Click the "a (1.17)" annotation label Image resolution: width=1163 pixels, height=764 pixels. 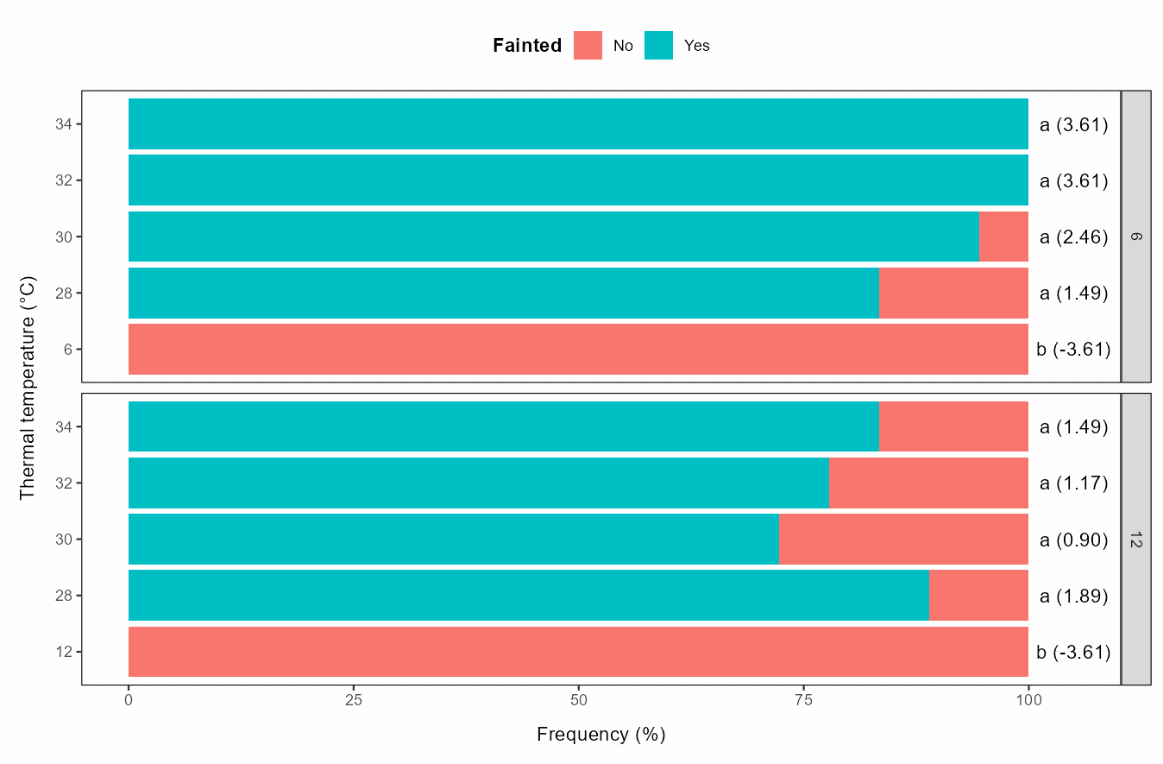1074,483
